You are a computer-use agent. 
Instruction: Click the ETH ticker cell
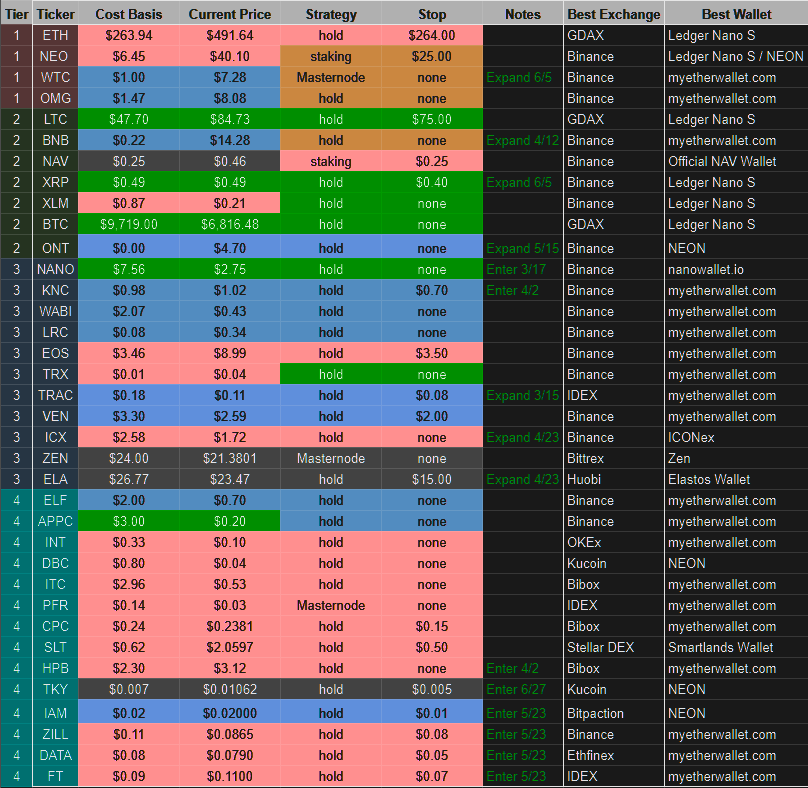(55, 36)
